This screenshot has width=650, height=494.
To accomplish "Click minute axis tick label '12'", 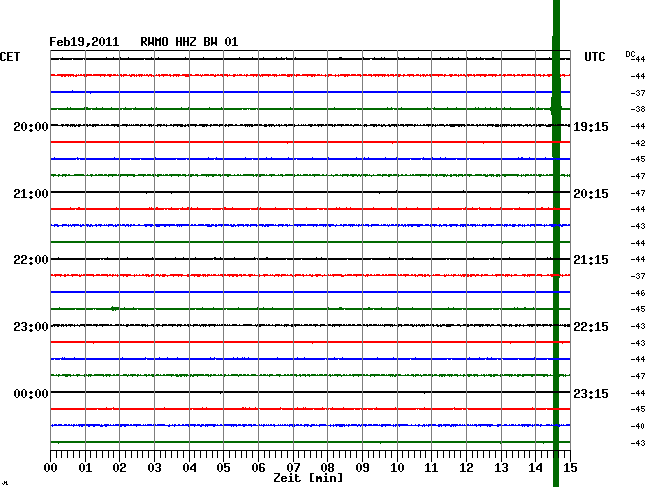I will tap(466, 467).
